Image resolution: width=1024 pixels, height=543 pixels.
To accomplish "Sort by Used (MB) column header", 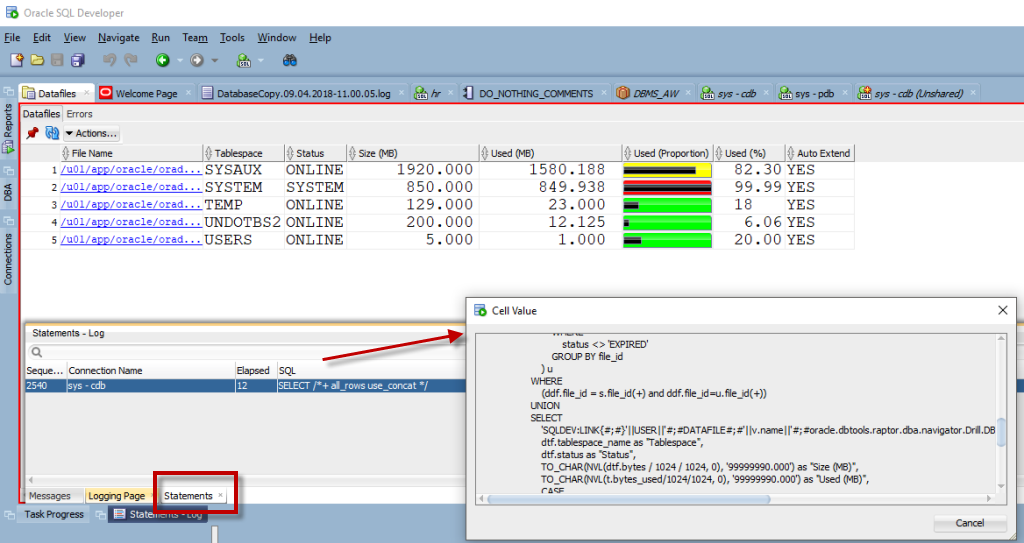I will point(551,153).
